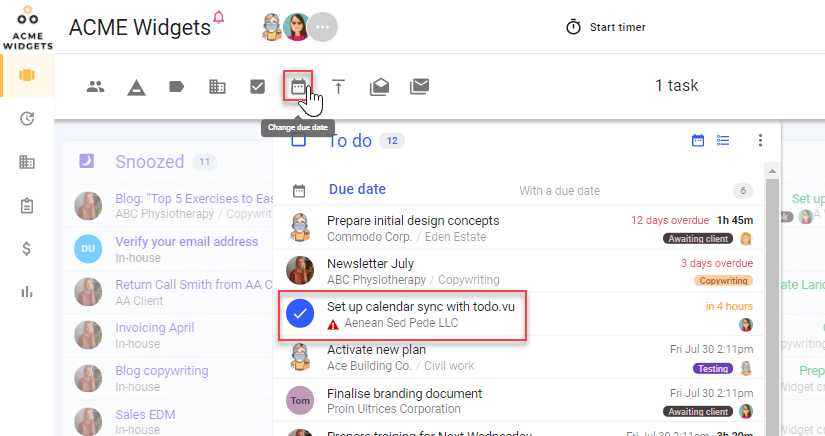Click the building client icon in toolbar
The image size is (825, 436).
(x=217, y=86)
